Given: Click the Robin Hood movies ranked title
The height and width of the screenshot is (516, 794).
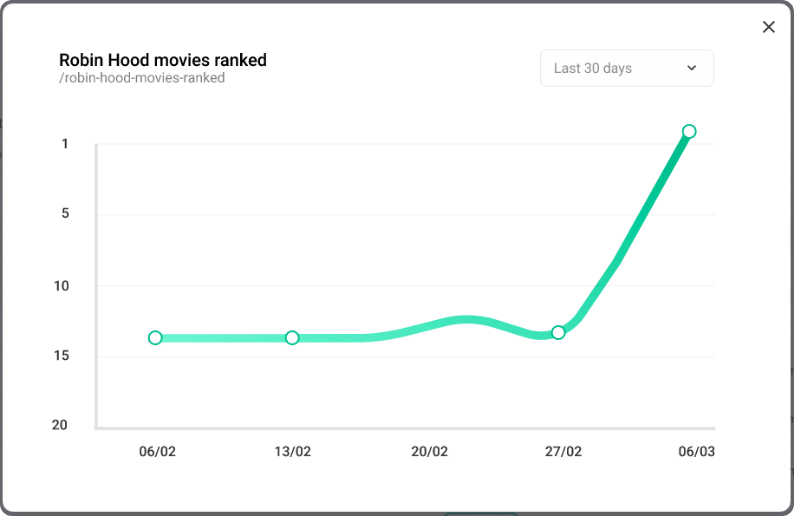Looking at the screenshot, I should 163,60.
